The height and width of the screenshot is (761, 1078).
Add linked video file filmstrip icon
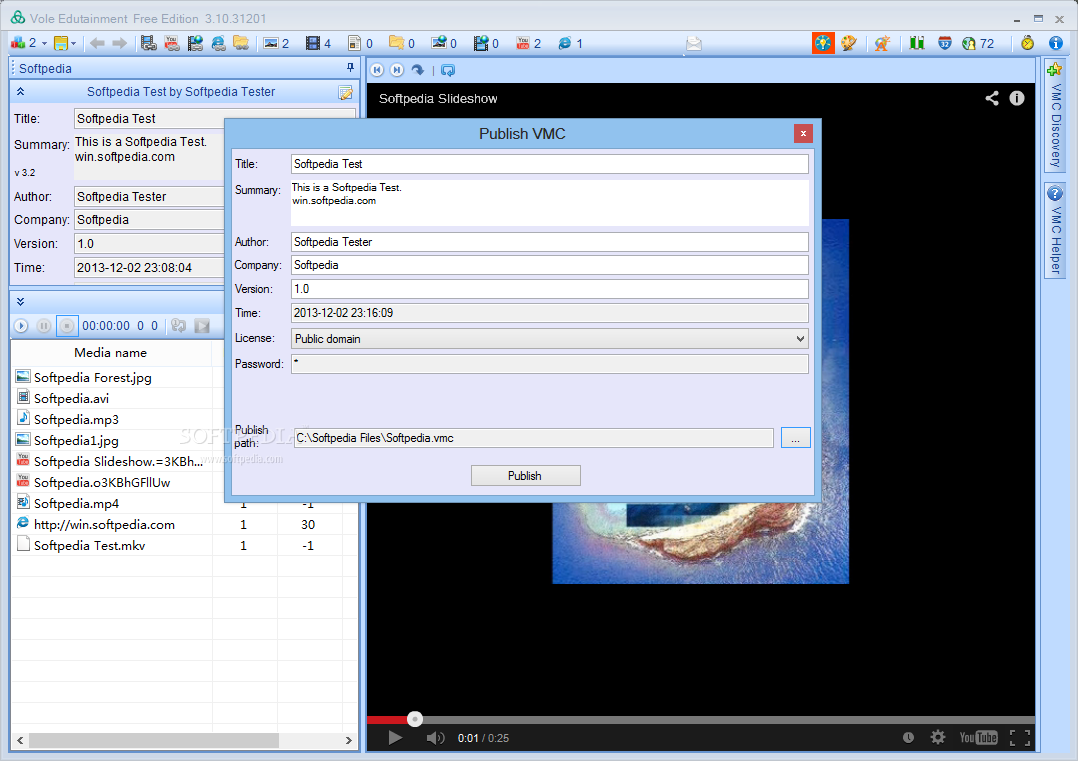tap(148, 43)
